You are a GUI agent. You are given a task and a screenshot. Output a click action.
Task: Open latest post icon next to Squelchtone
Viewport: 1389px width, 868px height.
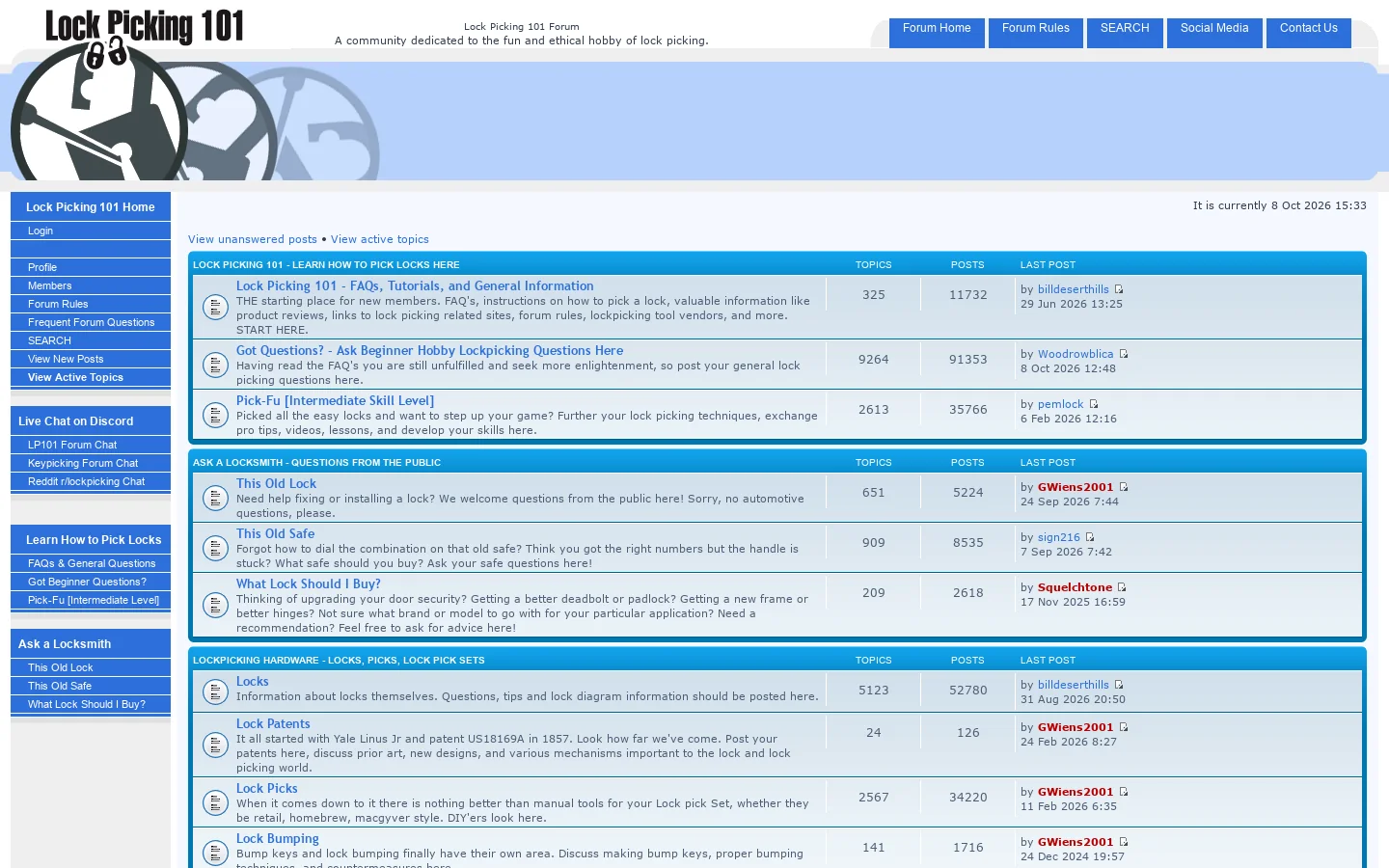pyautogui.click(x=1122, y=587)
